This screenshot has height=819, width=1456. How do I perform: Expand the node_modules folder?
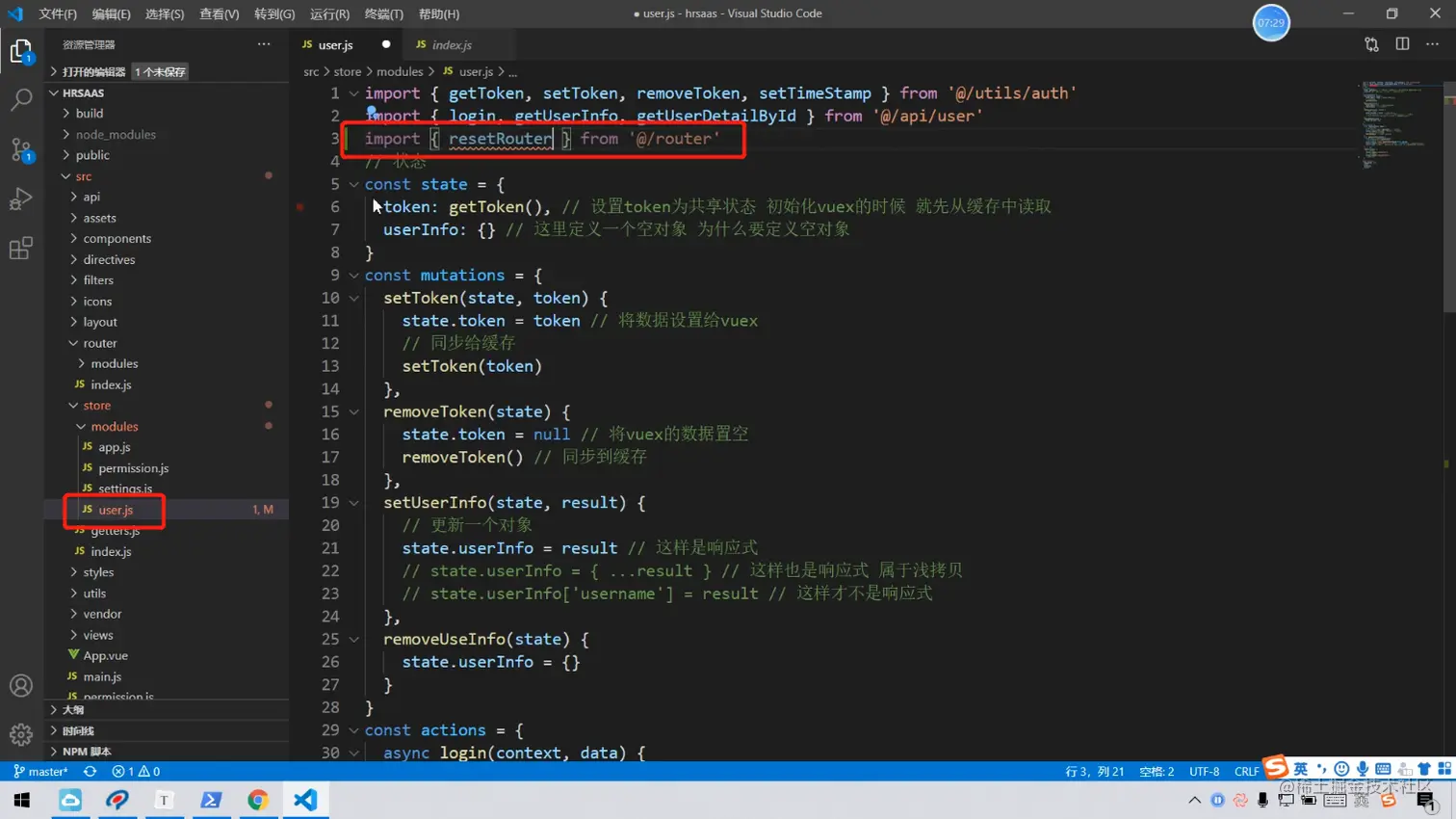(167, 134)
